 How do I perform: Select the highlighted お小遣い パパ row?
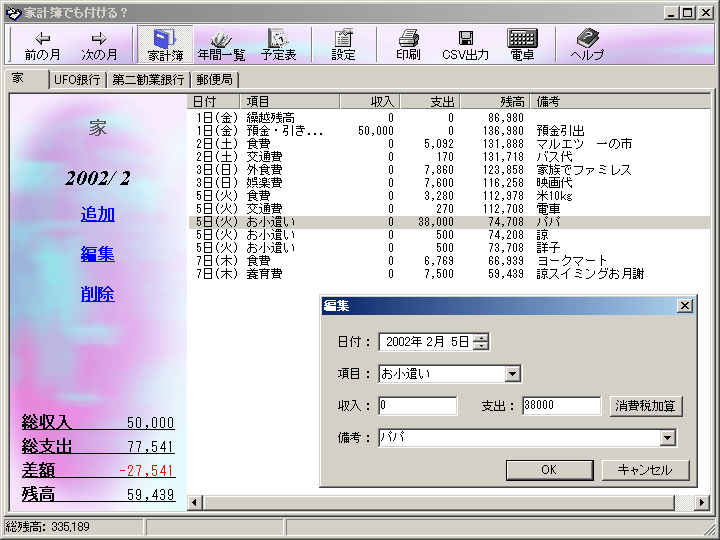(x=449, y=222)
